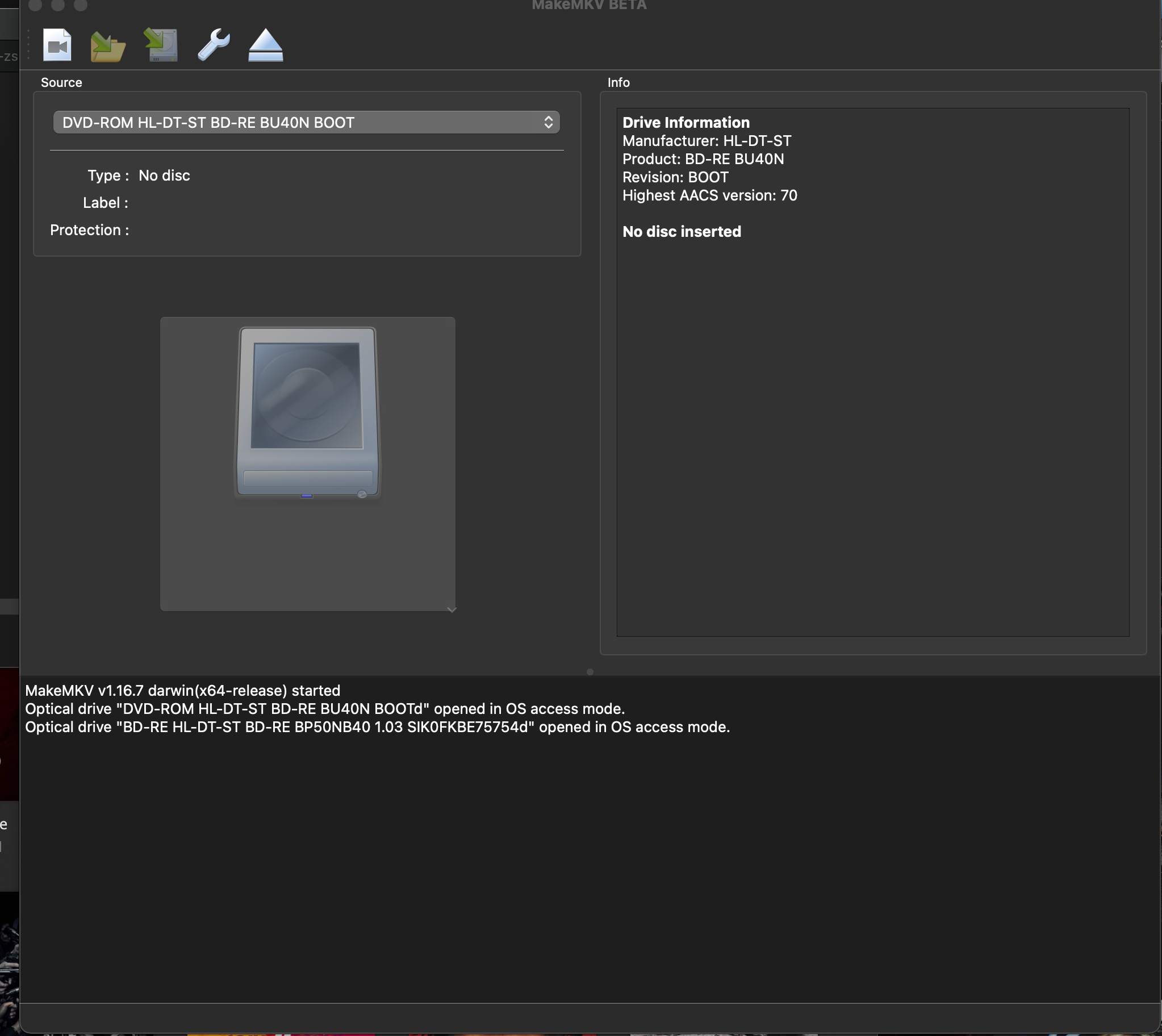Screen dimensions: 1162x1036
Task: Eject the disc with the eject icon
Action: coord(266,45)
